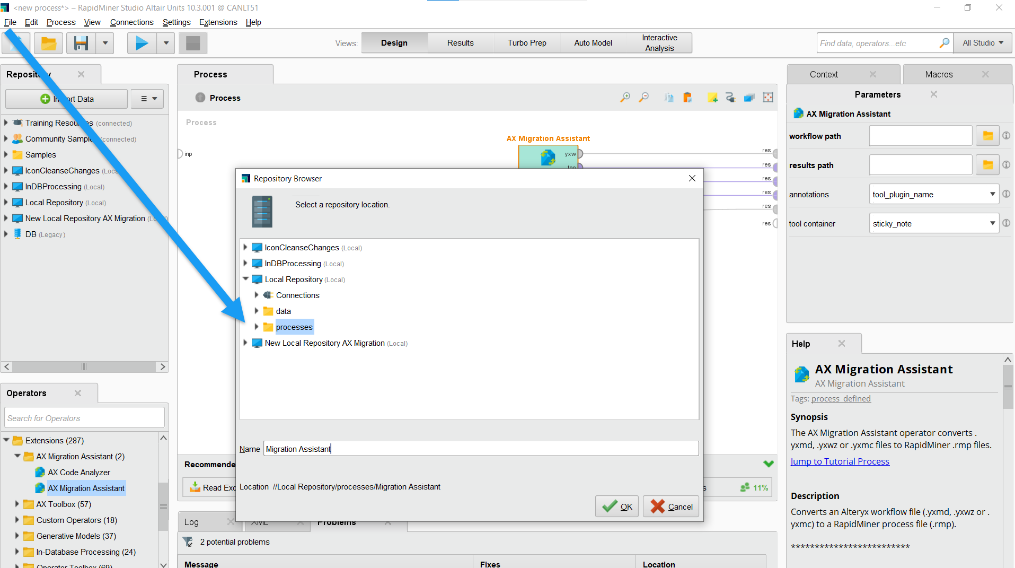1015x568 pixels.
Task: Browse for results path folder icon
Action: (987, 165)
